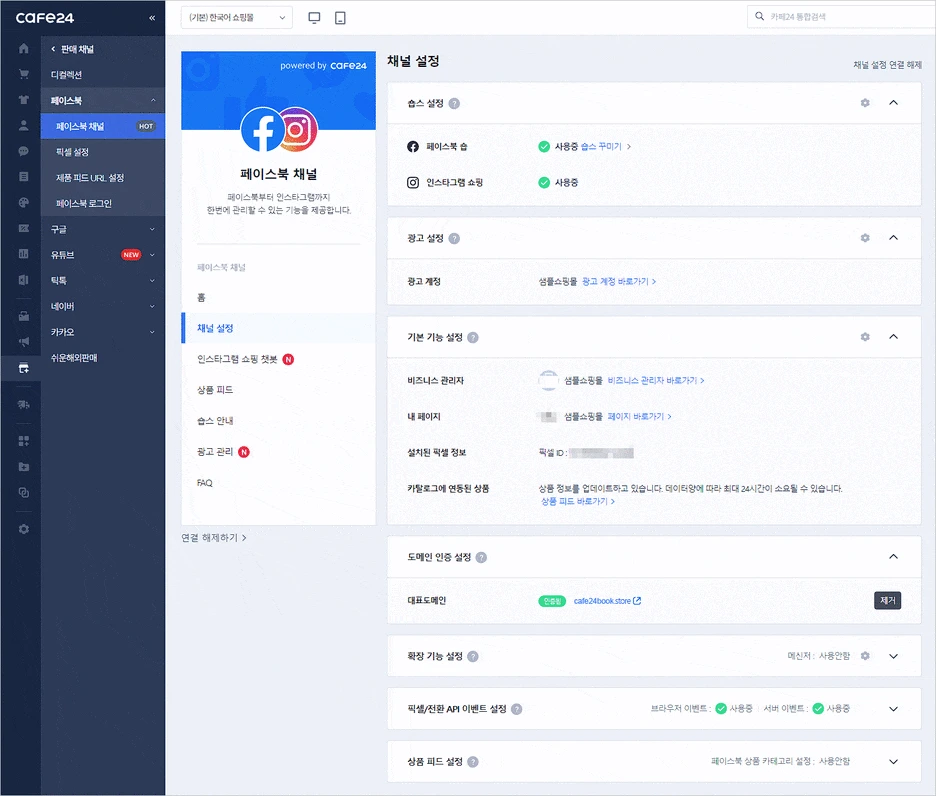936x796 pixels.
Task: Open the shopping cart orders icon
Action: [23, 74]
